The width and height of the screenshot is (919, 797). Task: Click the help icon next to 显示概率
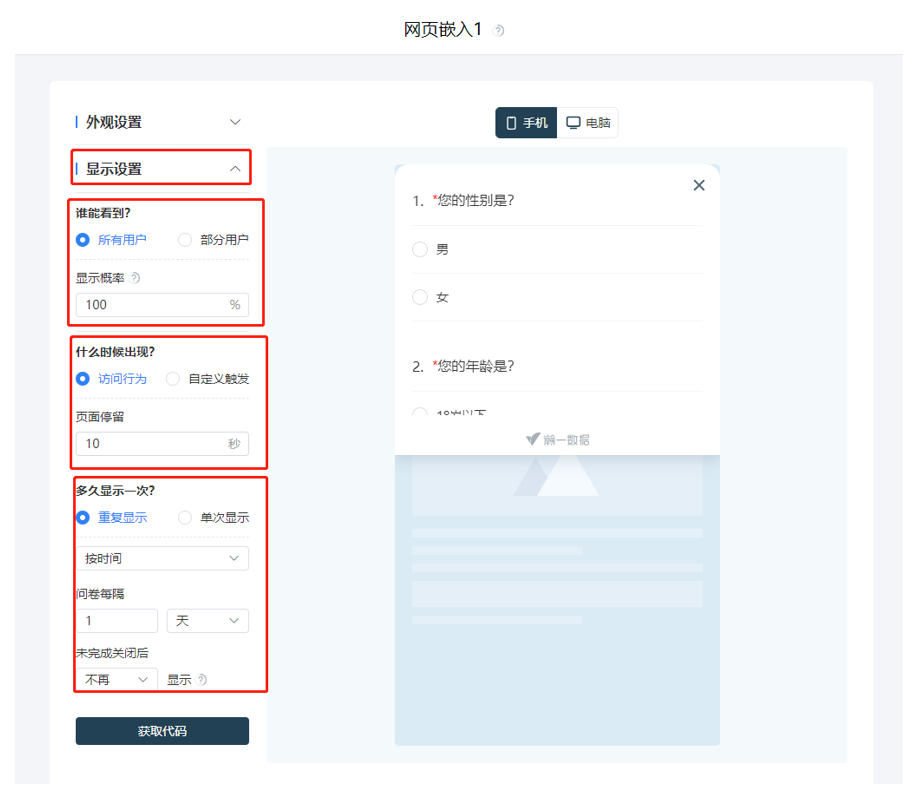pos(135,278)
